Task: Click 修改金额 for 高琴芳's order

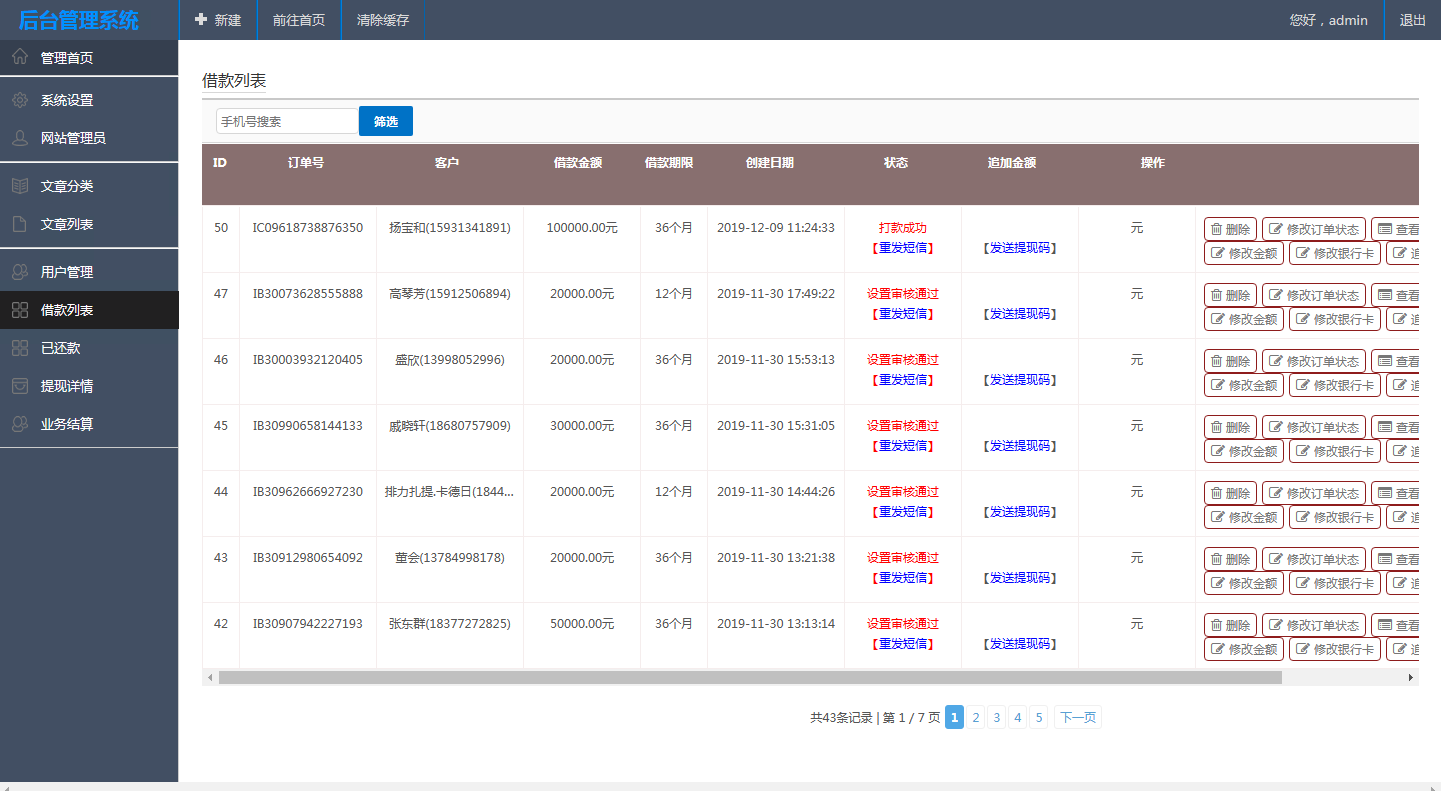Action: [x=1244, y=319]
